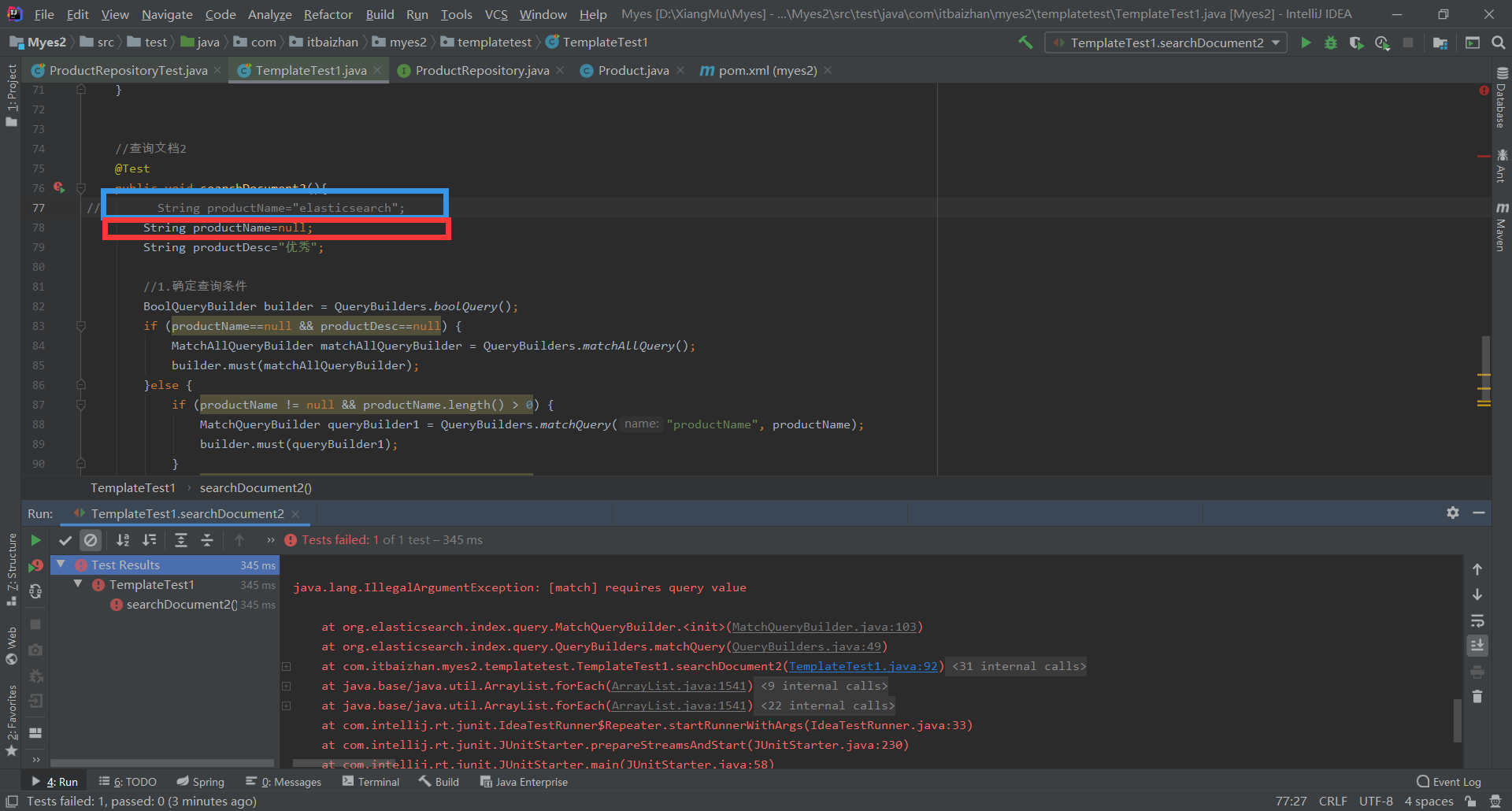Jump down the stack trace with the arrow
The image size is (1512, 811).
point(1477,594)
